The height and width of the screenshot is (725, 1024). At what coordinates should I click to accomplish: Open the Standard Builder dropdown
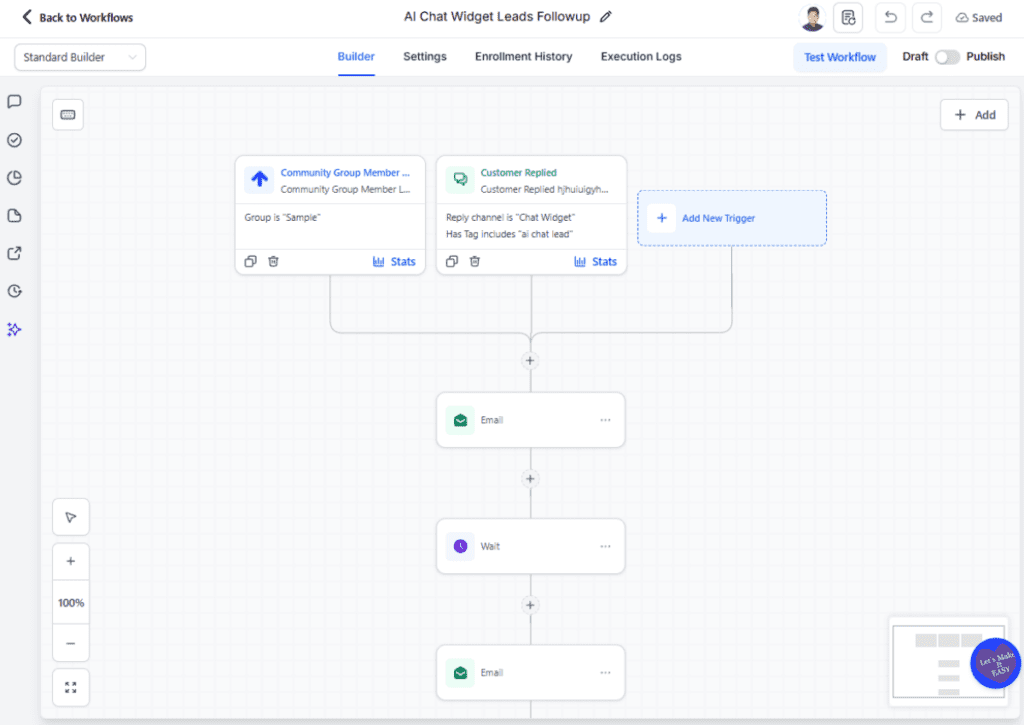[80, 57]
